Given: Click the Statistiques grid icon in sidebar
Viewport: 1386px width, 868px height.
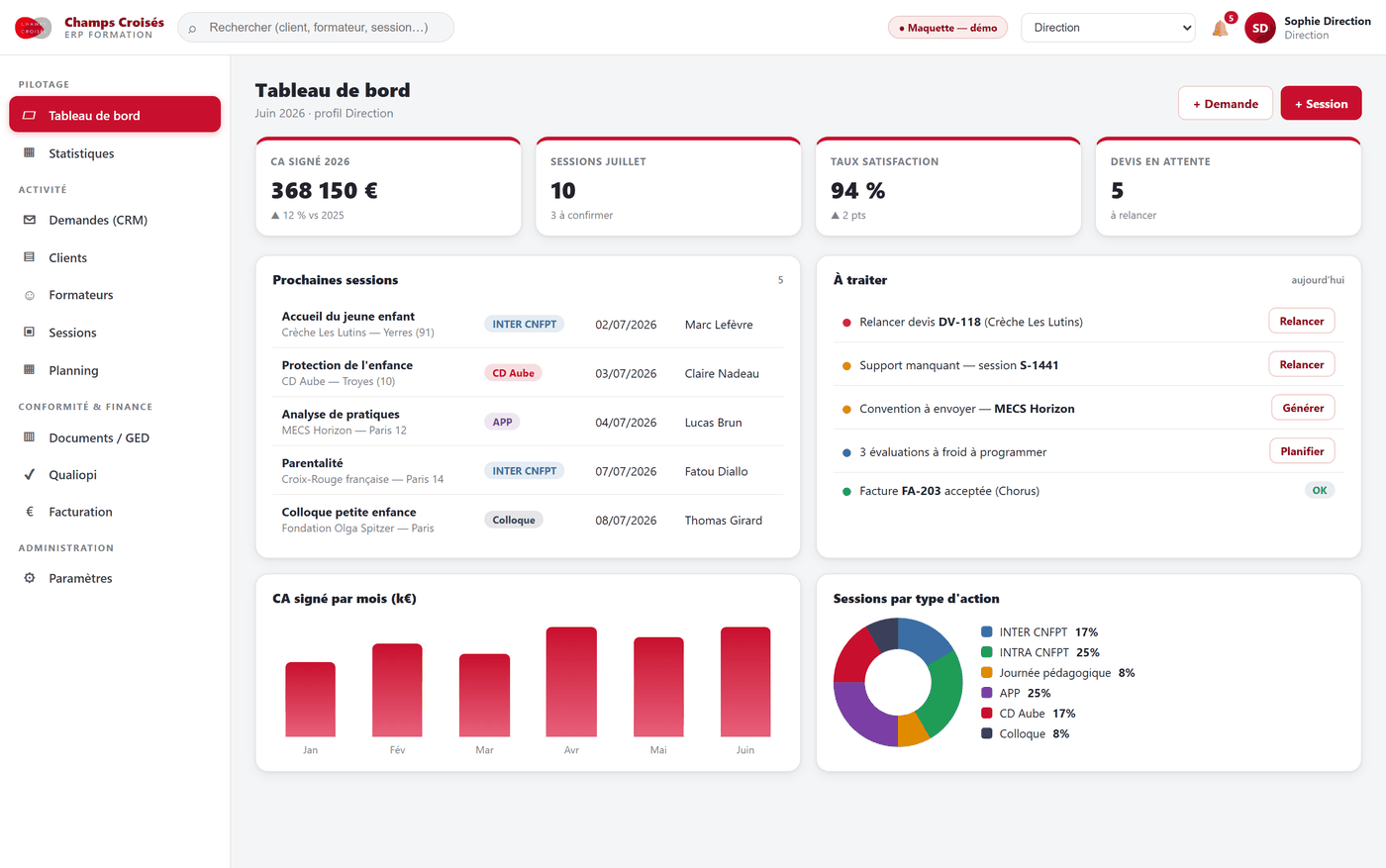Looking at the screenshot, I should tap(29, 153).
